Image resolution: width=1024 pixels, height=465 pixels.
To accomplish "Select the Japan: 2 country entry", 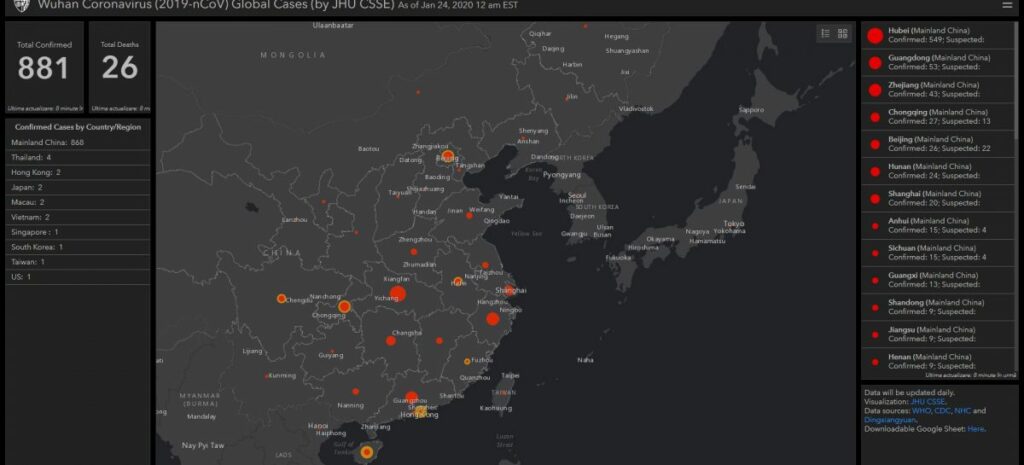I will (27, 187).
